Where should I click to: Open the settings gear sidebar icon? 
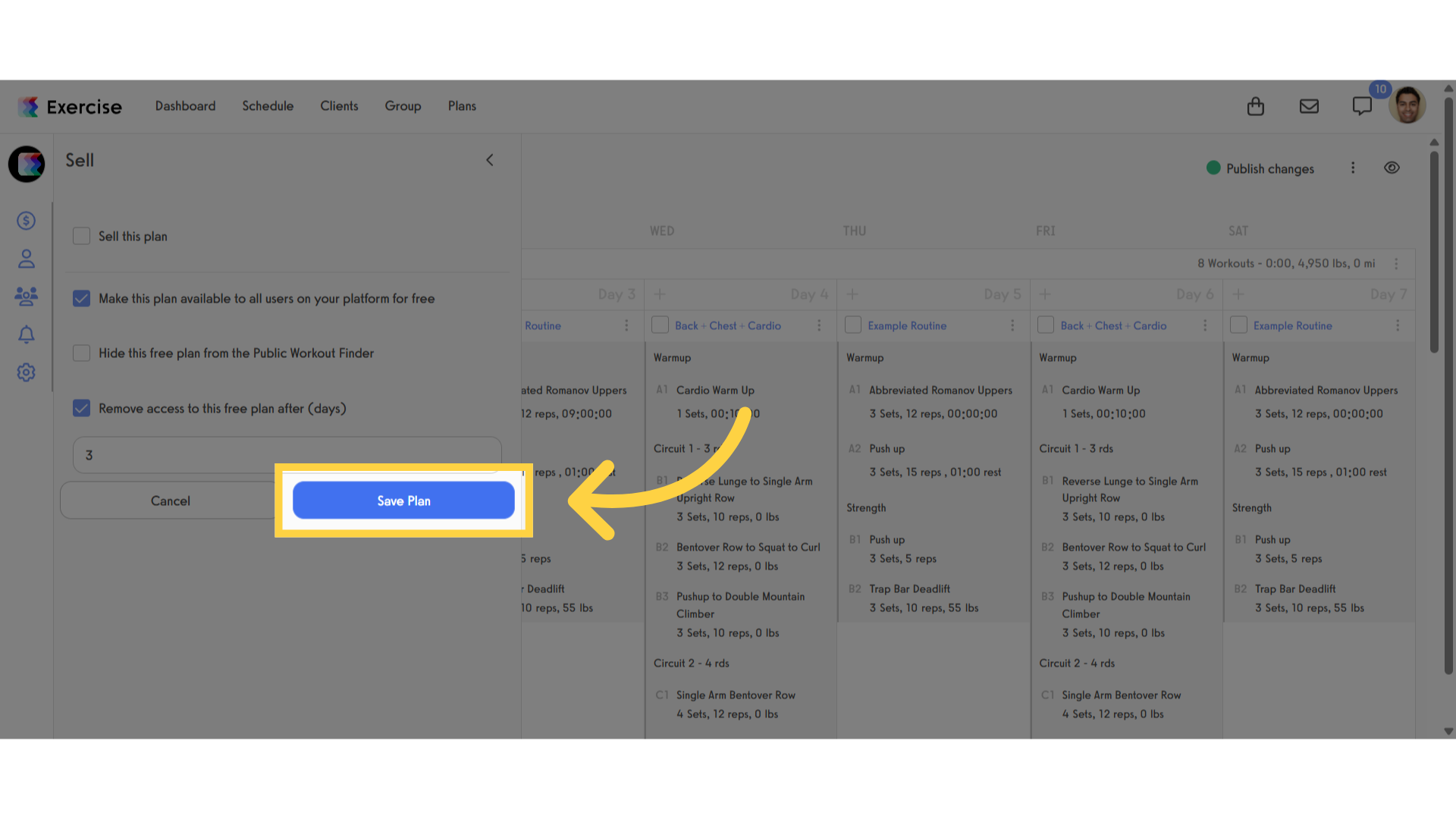27,372
